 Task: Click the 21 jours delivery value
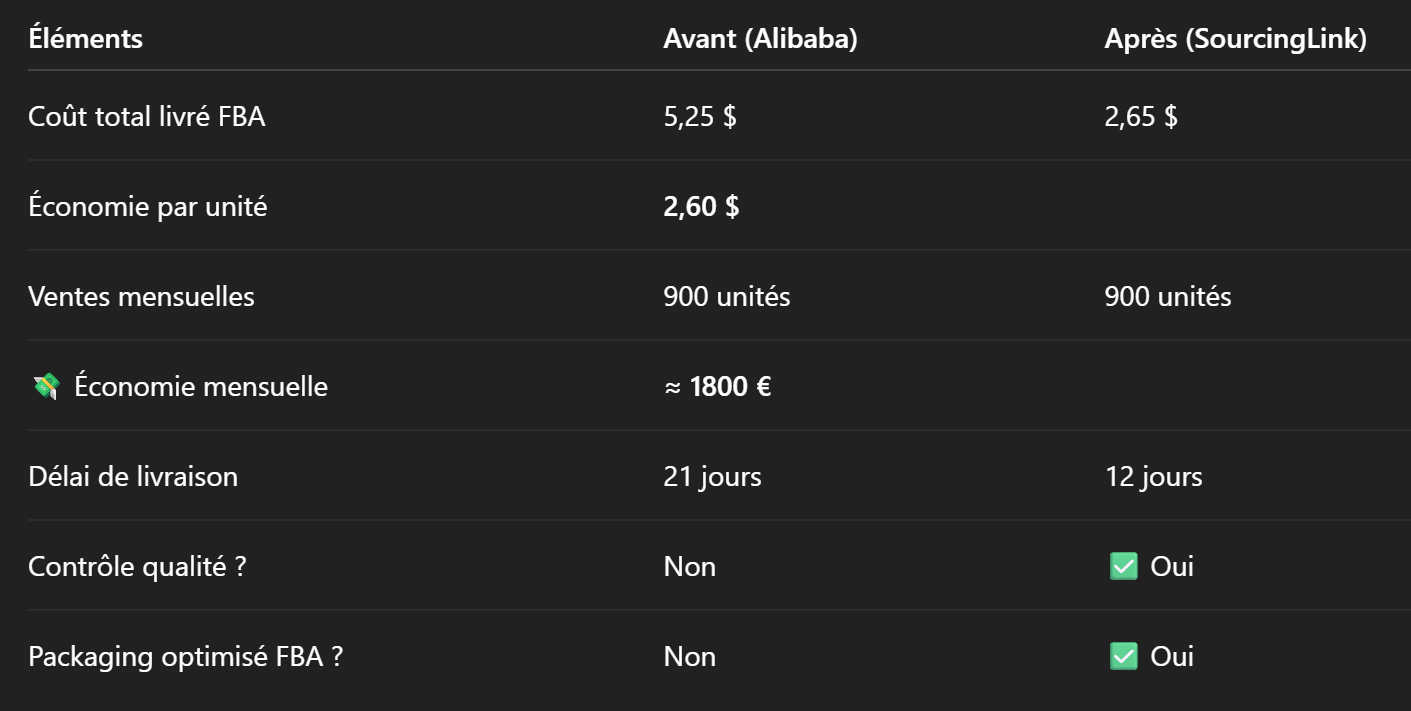(712, 477)
